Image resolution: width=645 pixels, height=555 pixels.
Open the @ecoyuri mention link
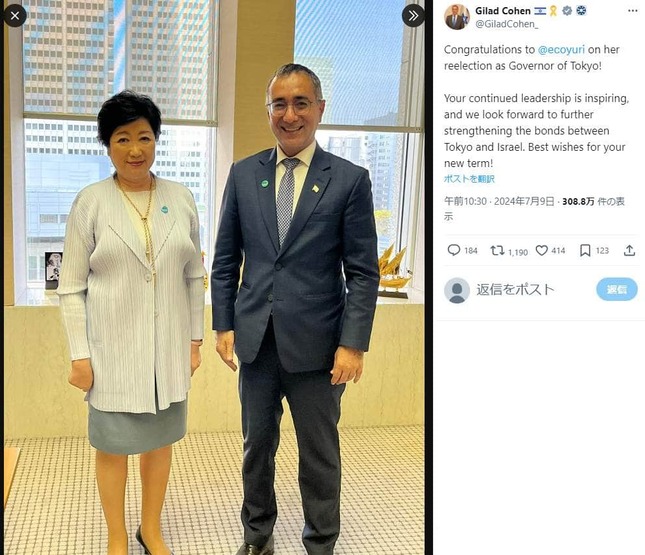[x=561, y=49]
